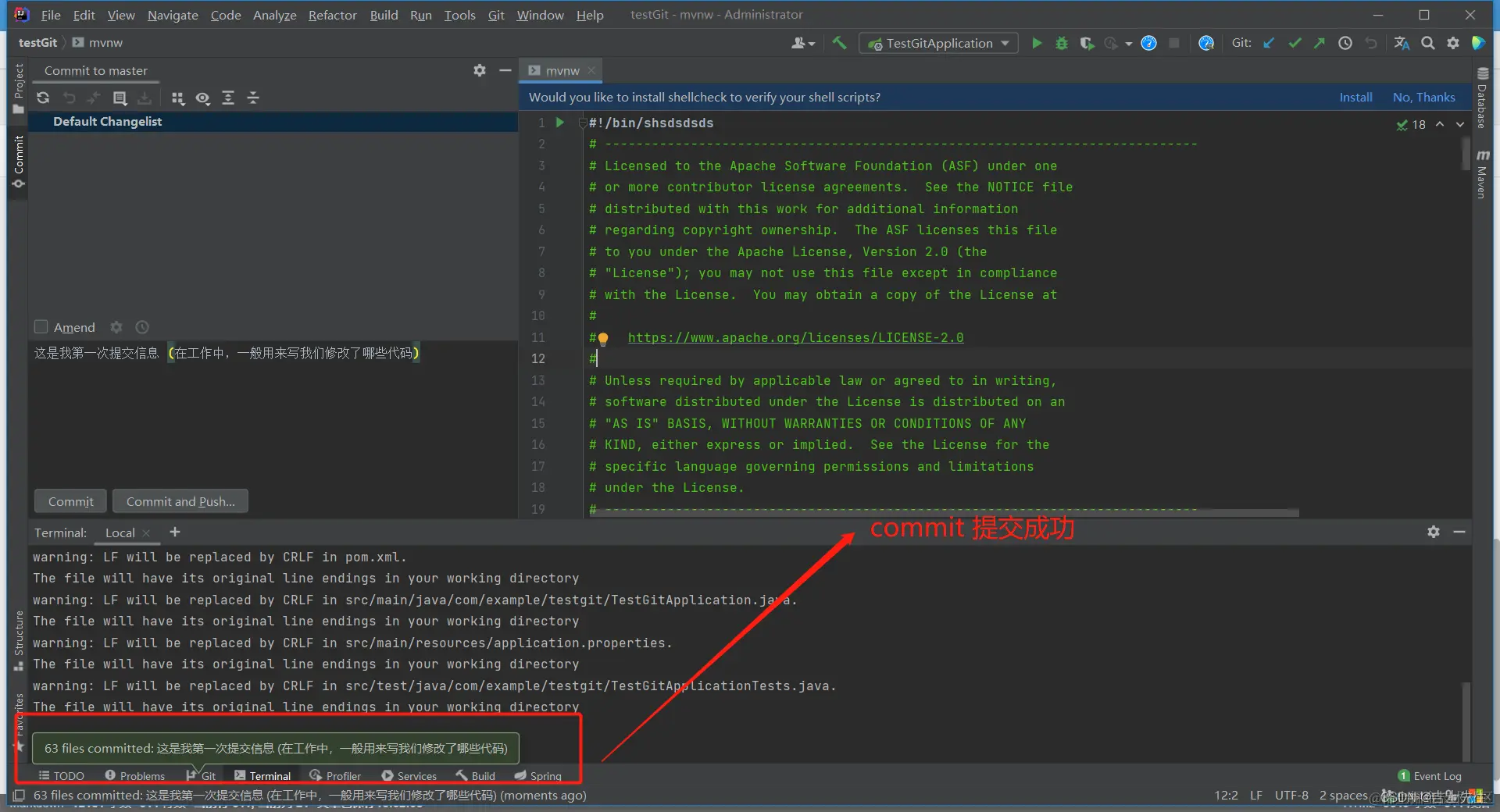Hide the Commit tool window
The height and width of the screenshot is (812, 1500).
tap(505, 70)
